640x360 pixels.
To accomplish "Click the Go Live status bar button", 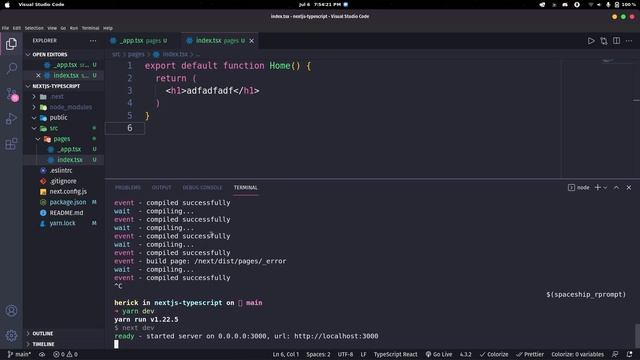I will (439, 354).
